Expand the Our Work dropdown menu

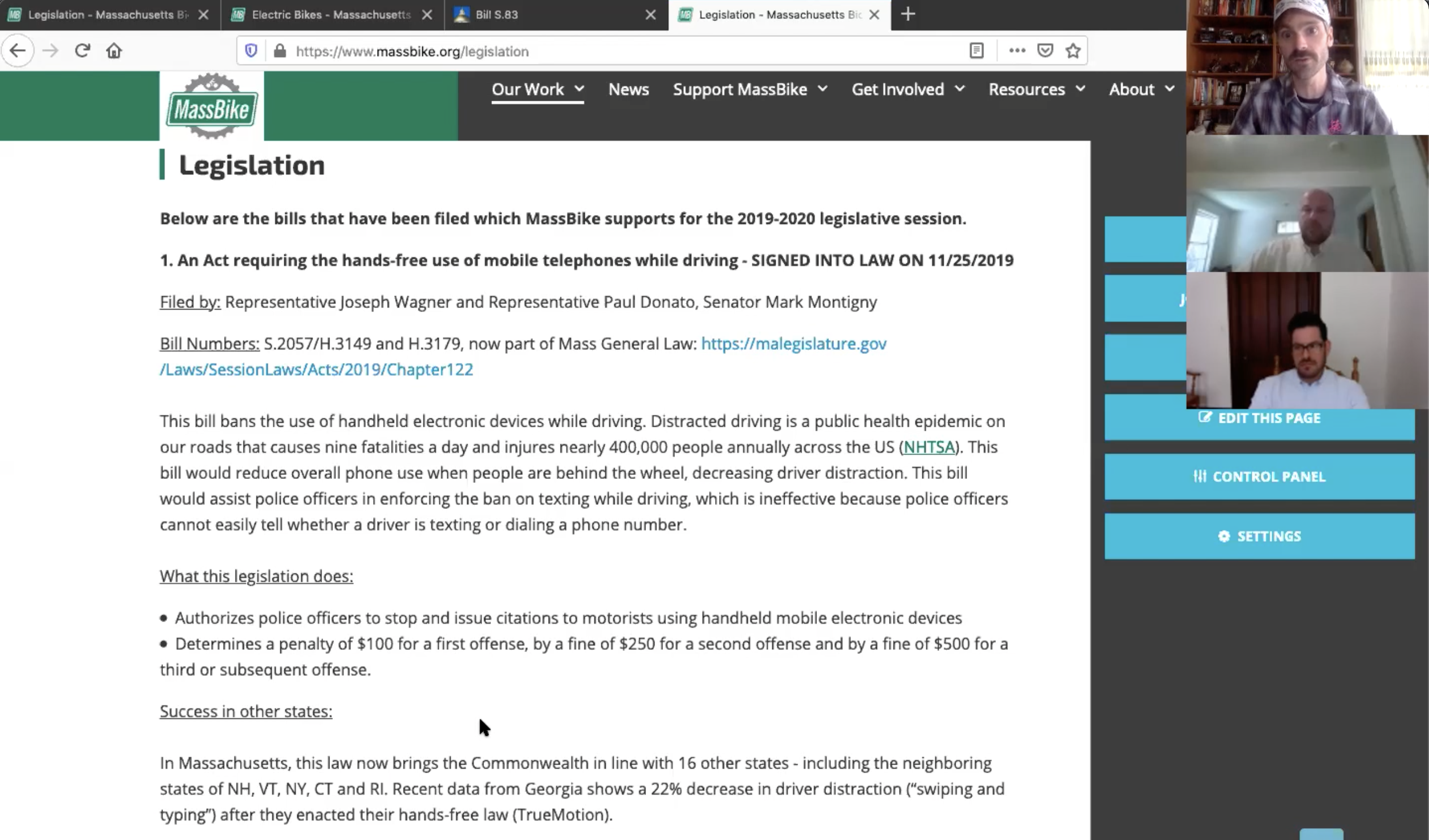tap(537, 89)
